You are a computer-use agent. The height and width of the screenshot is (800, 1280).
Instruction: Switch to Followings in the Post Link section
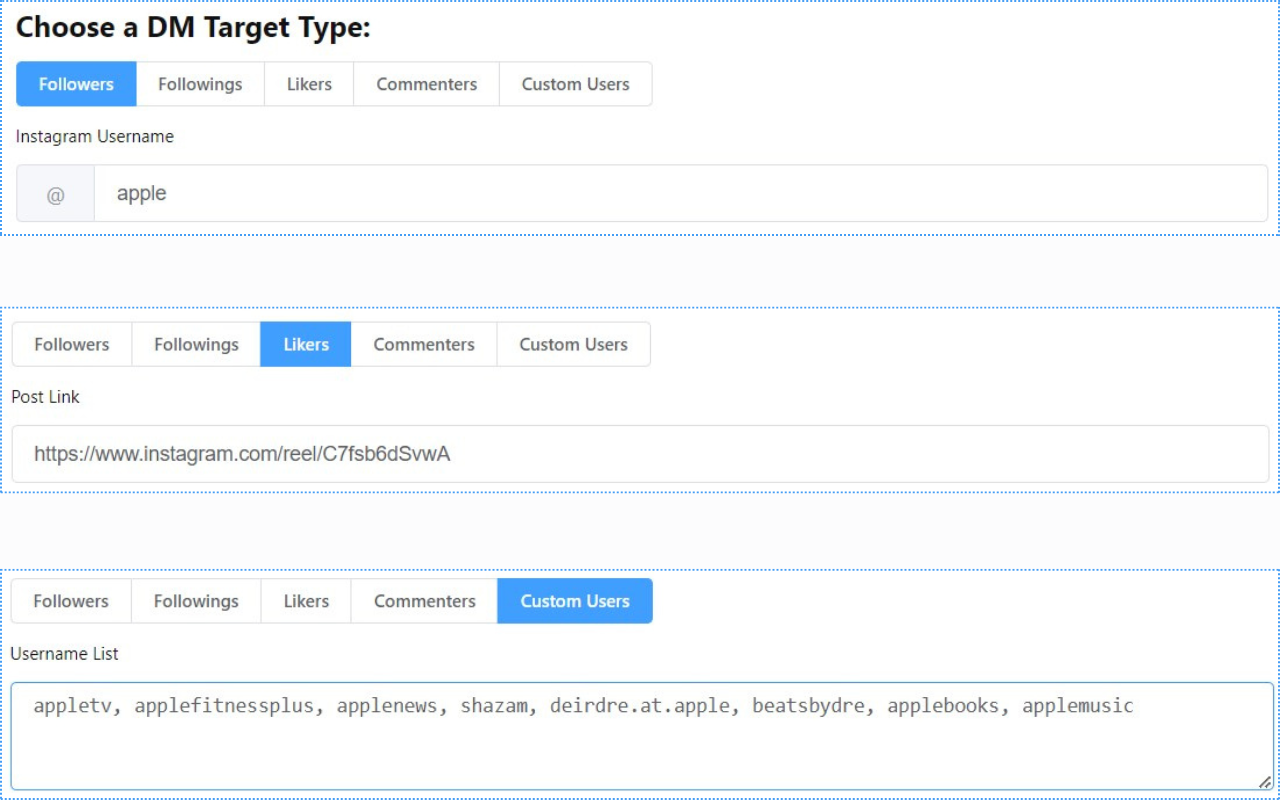pos(195,344)
